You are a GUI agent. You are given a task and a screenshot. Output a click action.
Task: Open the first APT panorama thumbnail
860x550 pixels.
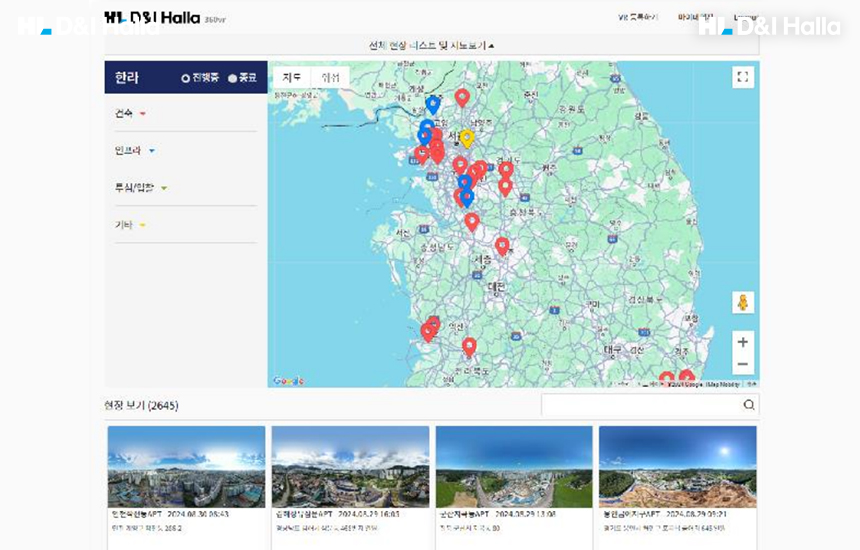(186, 467)
